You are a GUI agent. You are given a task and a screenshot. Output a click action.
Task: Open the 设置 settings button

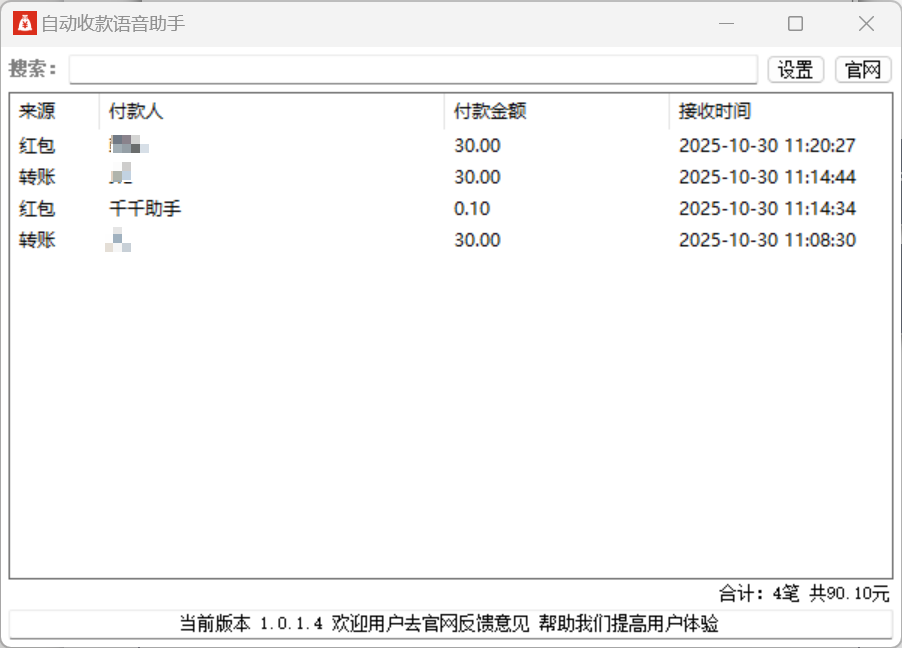pos(796,70)
